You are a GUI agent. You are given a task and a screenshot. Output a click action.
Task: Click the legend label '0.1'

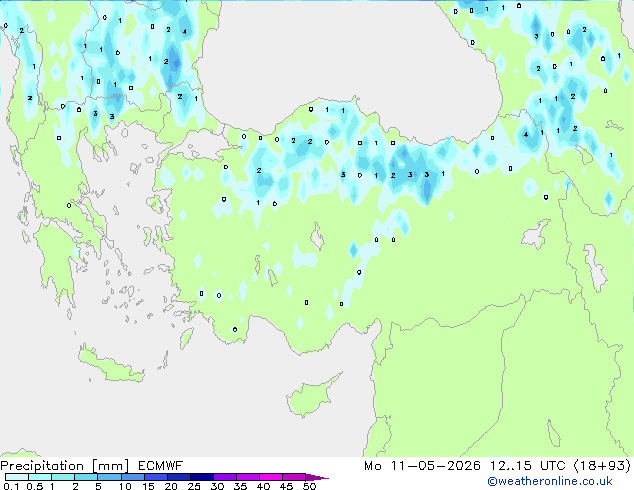pyautogui.click(x=11, y=486)
